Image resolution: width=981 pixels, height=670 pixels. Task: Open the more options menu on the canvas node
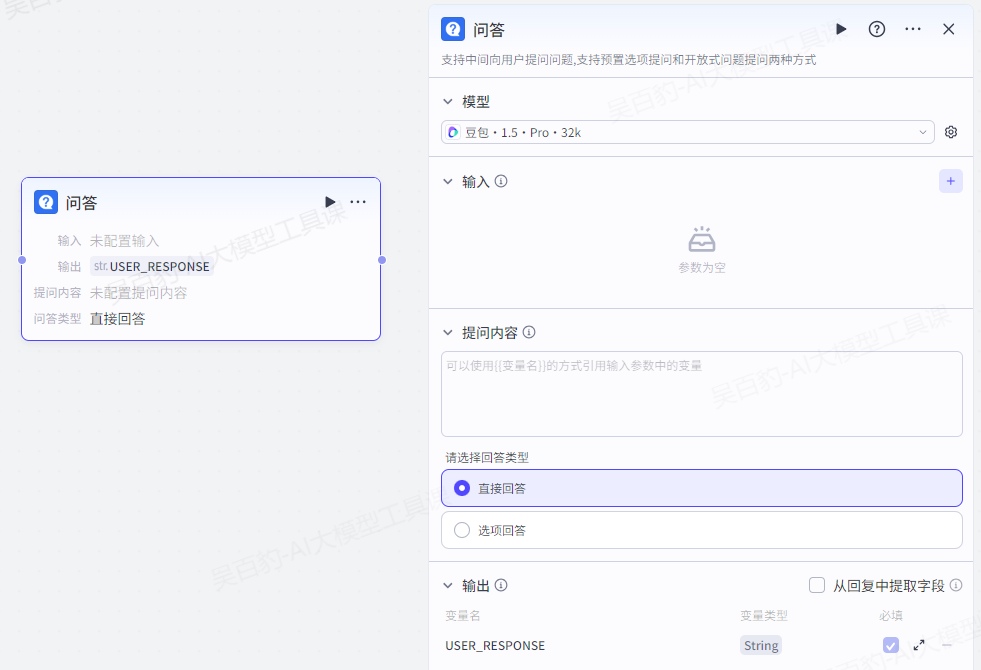tap(358, 202)
